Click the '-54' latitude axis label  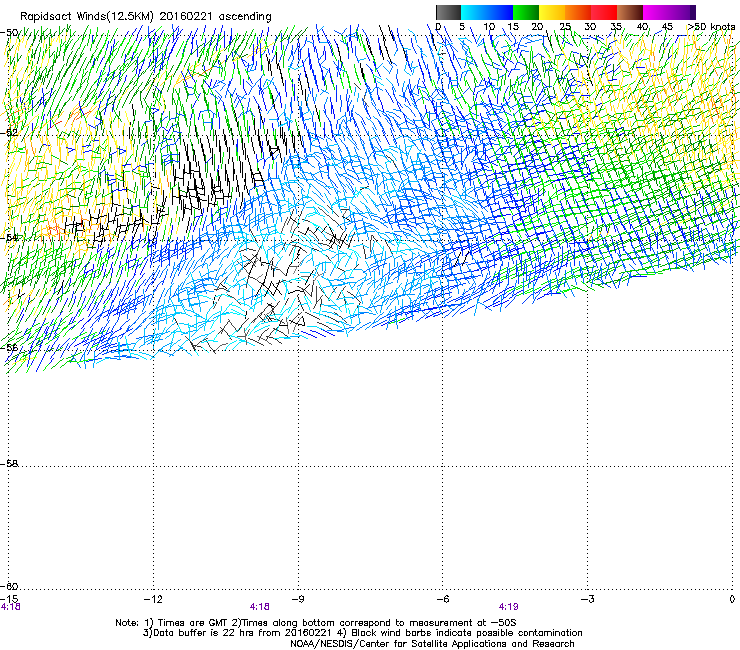click(9, 237)
